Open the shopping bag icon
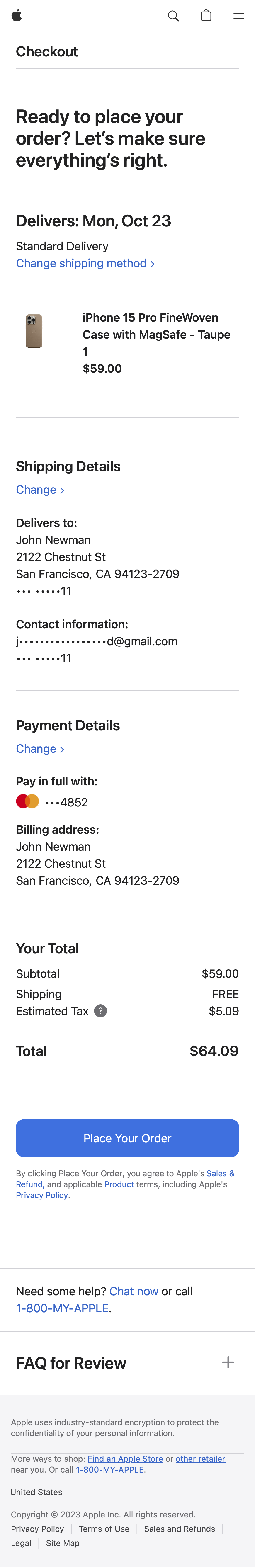The image size is (255, 1568). (206, 16)
